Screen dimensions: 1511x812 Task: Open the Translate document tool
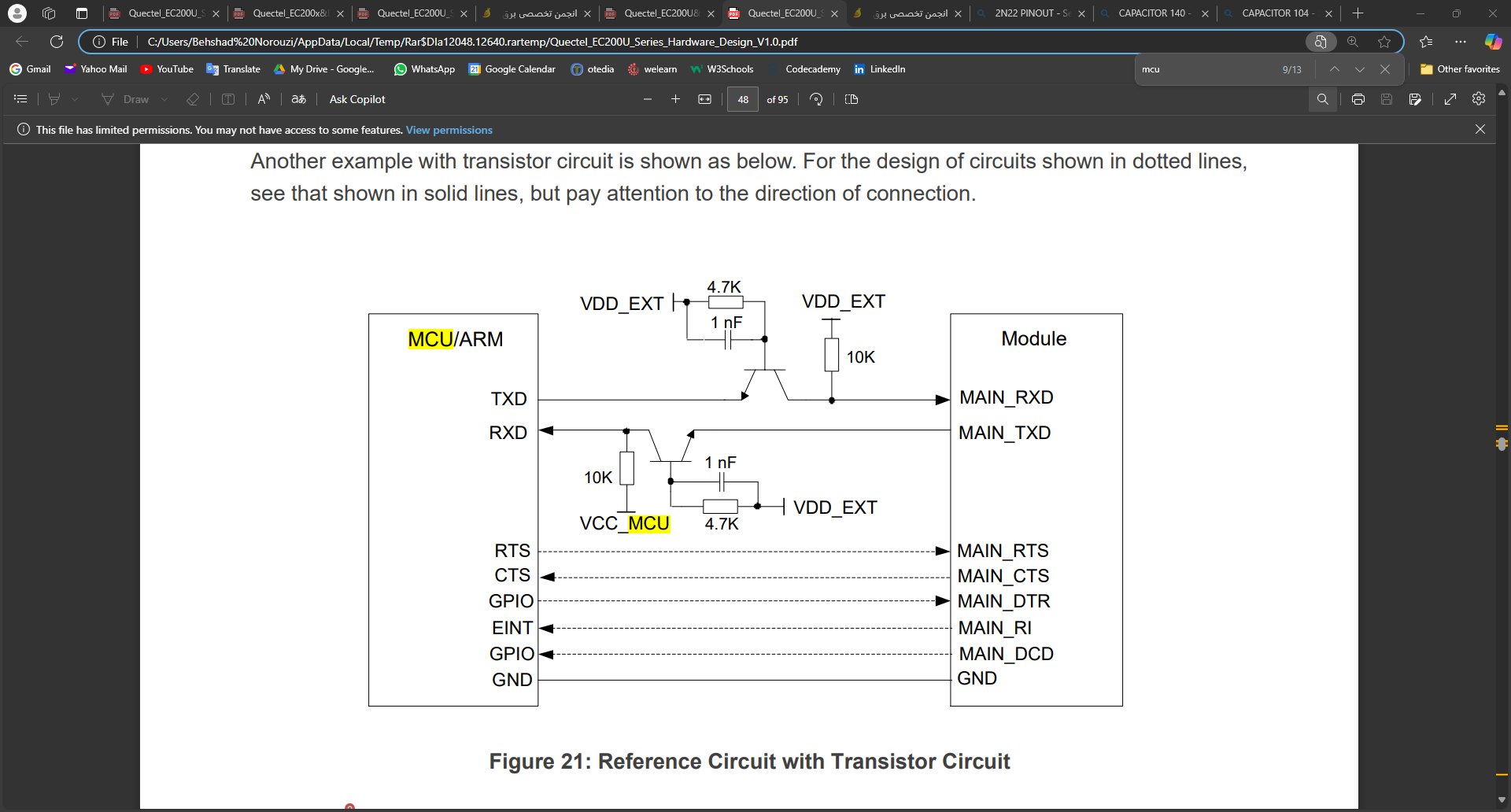click(298, 99)
